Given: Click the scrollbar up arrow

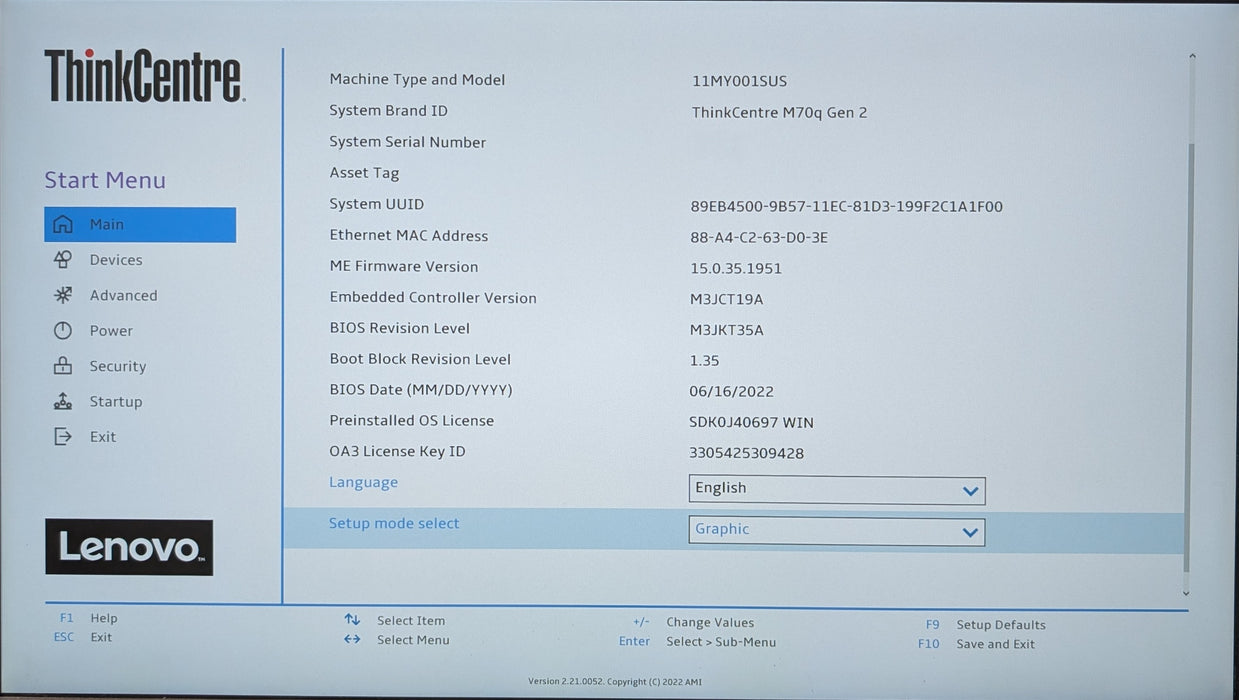Looking at the screenshot, I should (x=1192, y=57).
